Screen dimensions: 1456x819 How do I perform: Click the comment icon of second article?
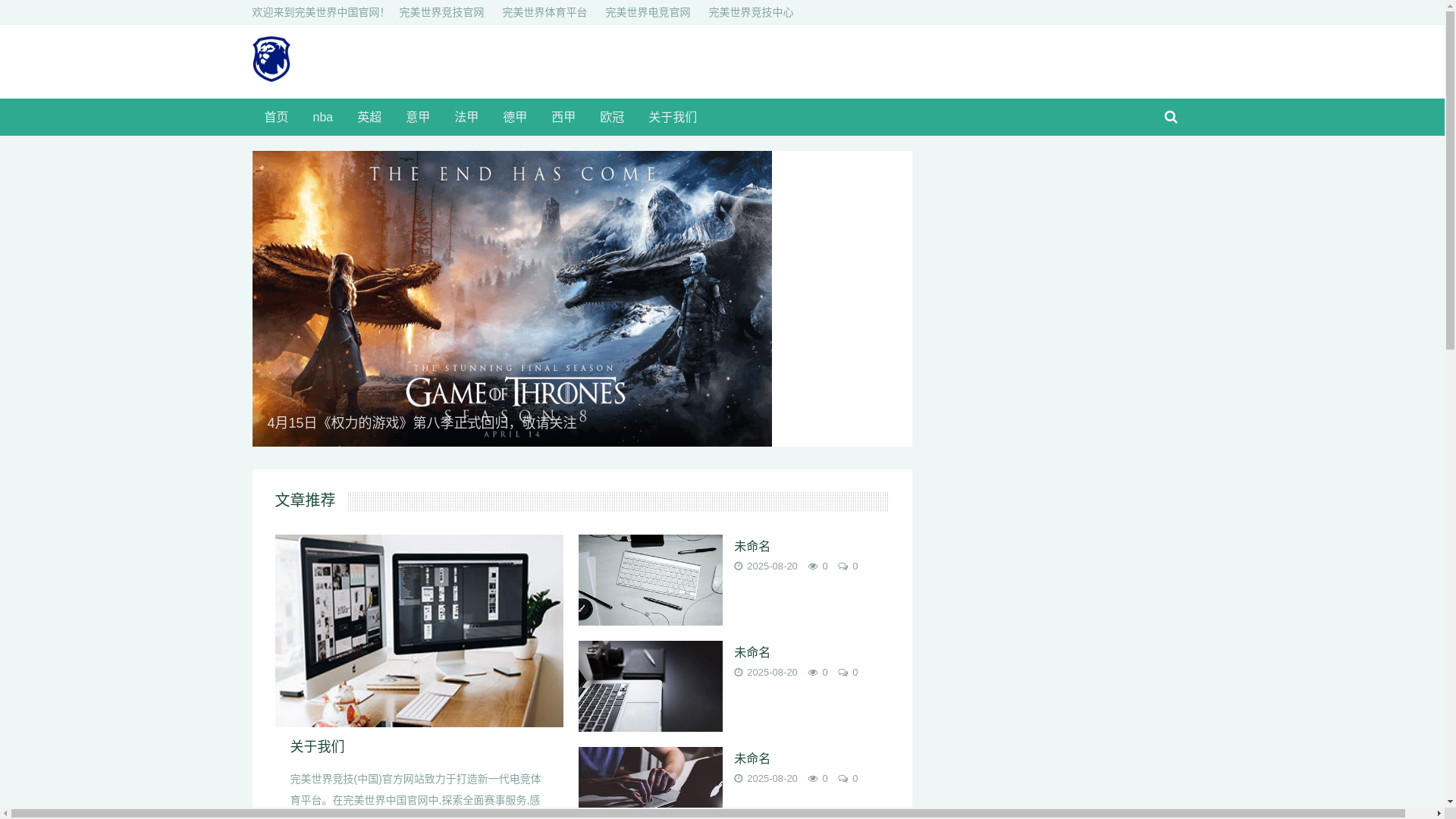click(x=843, y=672)
